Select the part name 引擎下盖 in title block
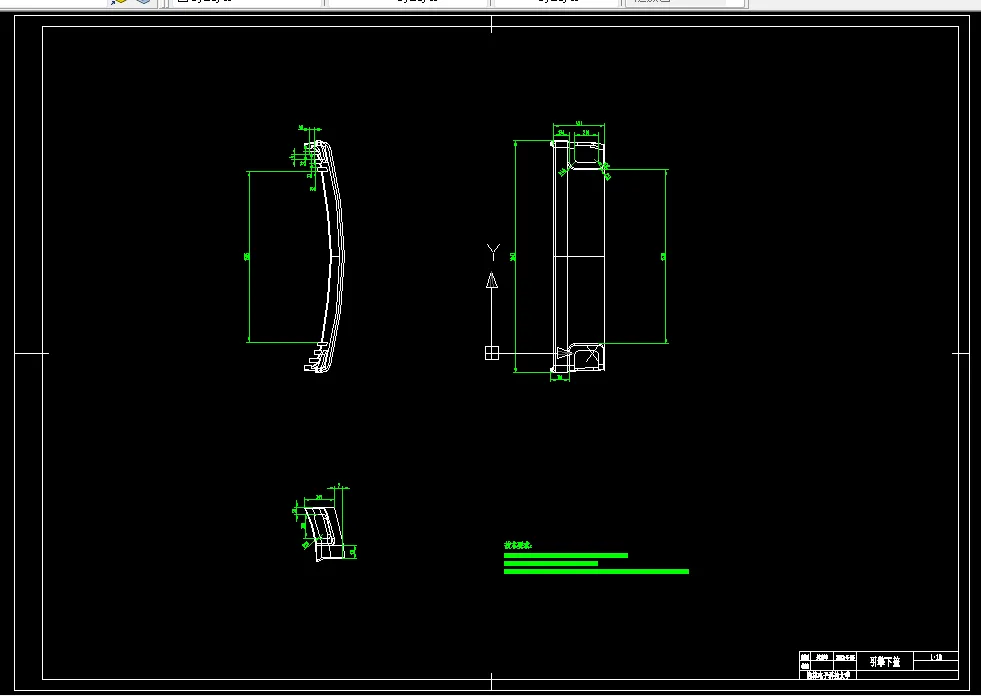The width and height of the screenshot is (981, 696). coord(885,662)
